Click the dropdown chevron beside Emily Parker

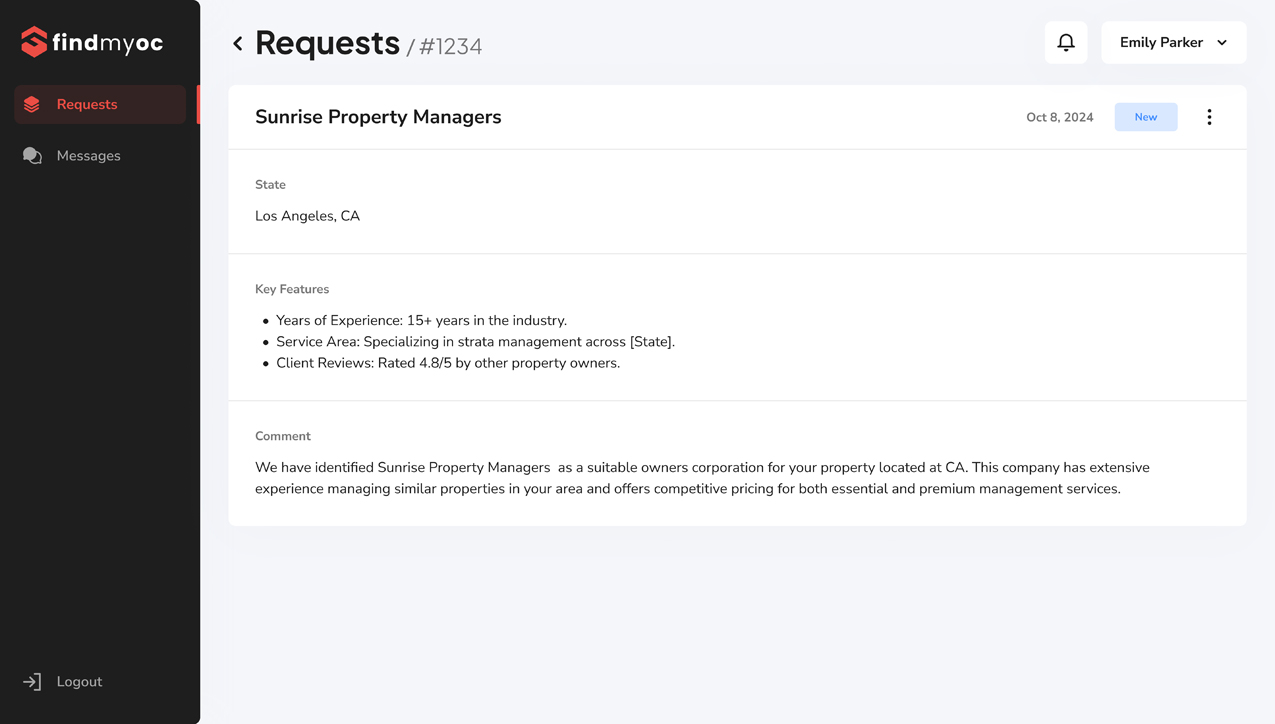[x=1222, y=43]
